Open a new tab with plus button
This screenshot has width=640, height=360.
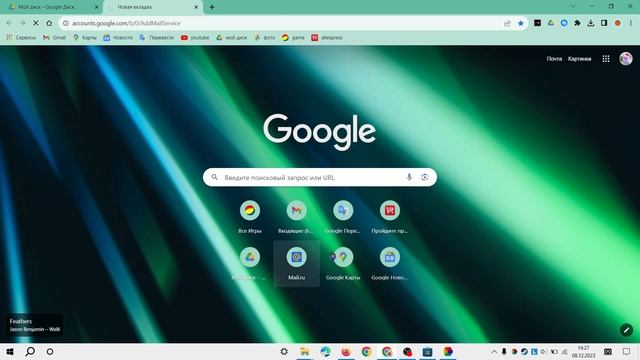coord(212,7)
